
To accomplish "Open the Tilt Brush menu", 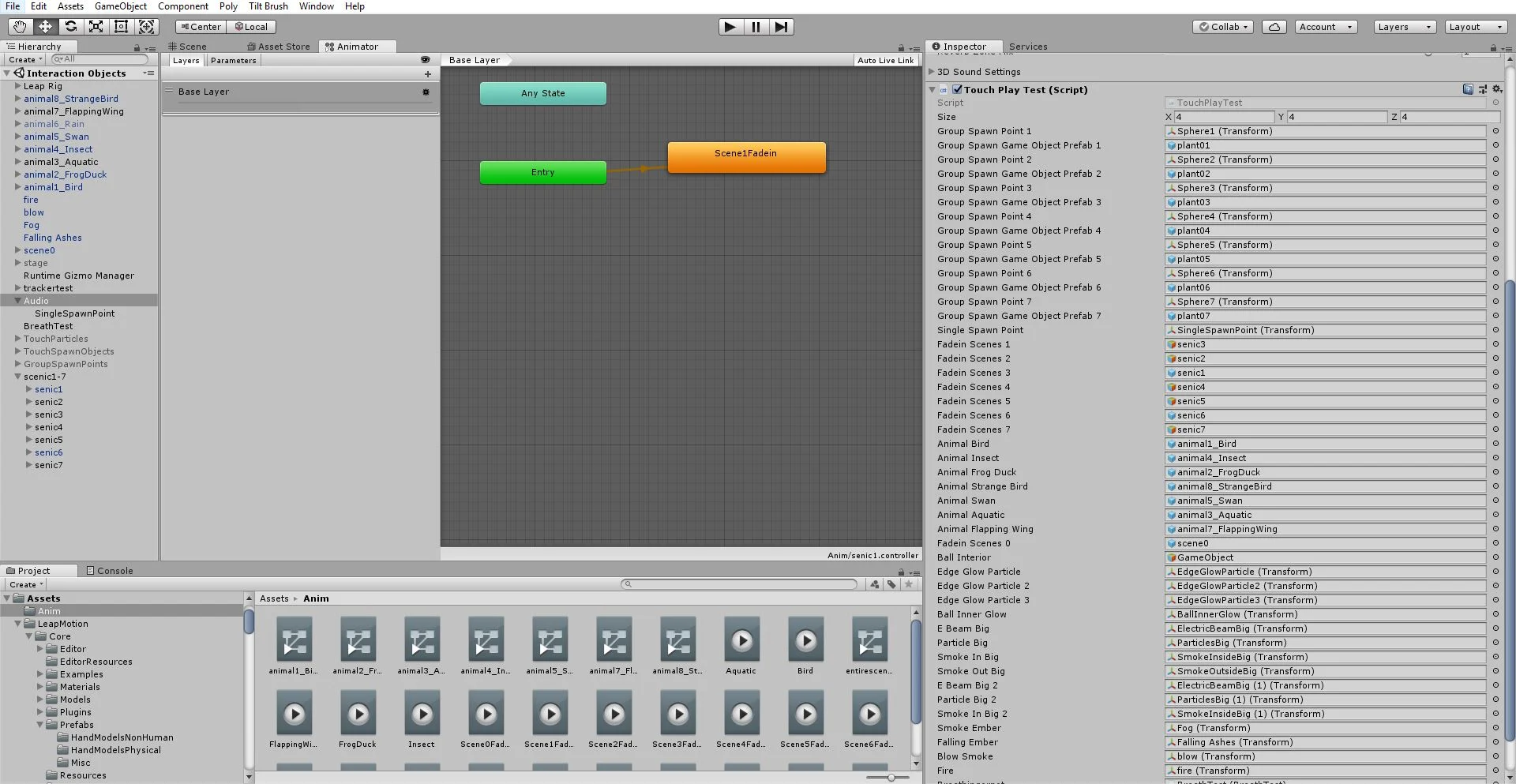I will 268,6.
